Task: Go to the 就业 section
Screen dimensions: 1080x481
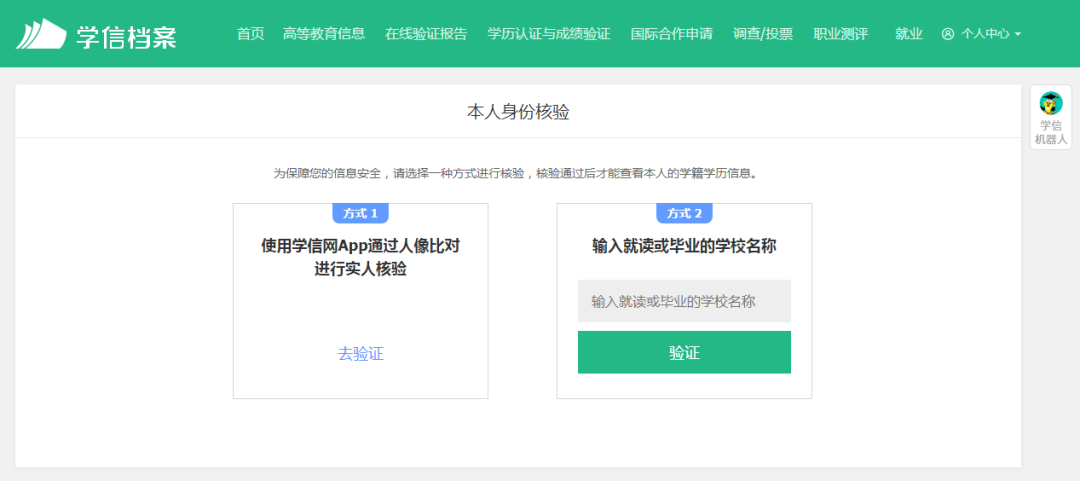Action: pyautogui.click(x=908, y=34)
